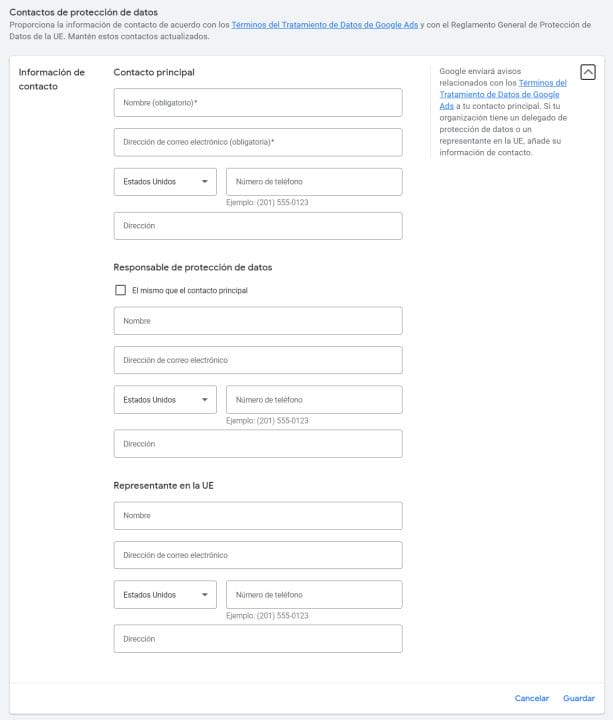This screenshot has width=613, height=720.
Task: Focus the EU representative phone number field
Action: pyautogui.click(x=314, y=595)
